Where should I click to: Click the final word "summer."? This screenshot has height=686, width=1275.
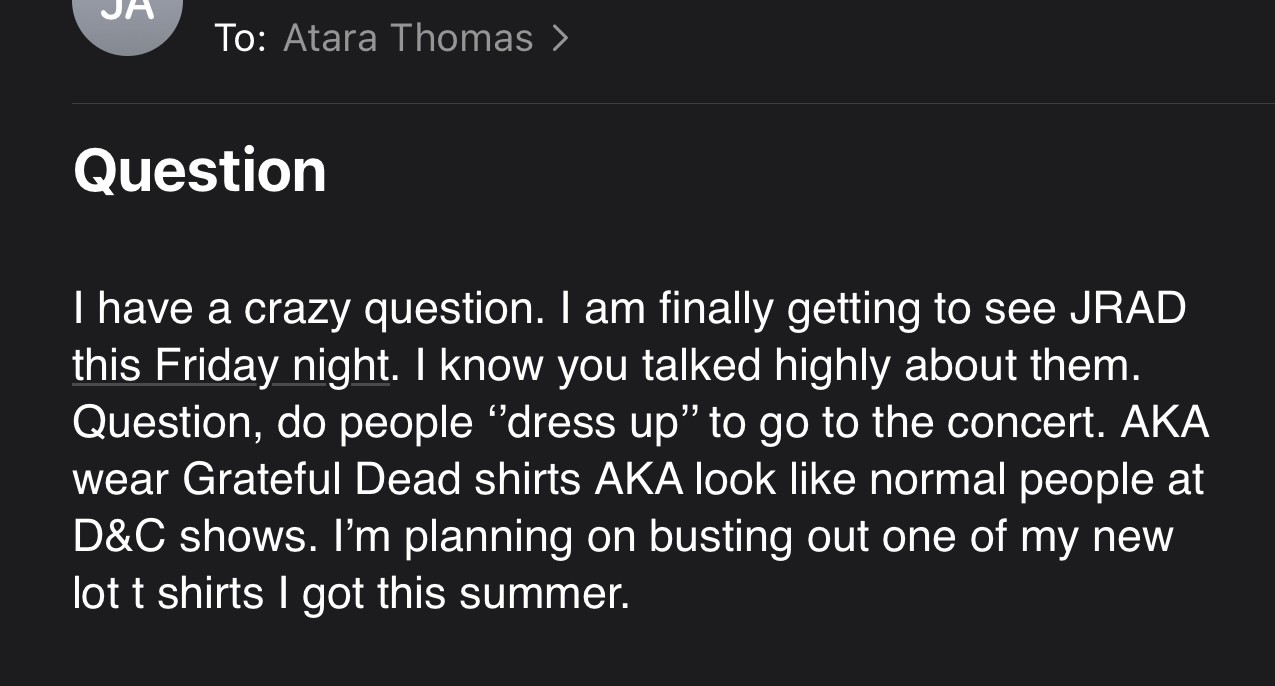pos(545,595)
